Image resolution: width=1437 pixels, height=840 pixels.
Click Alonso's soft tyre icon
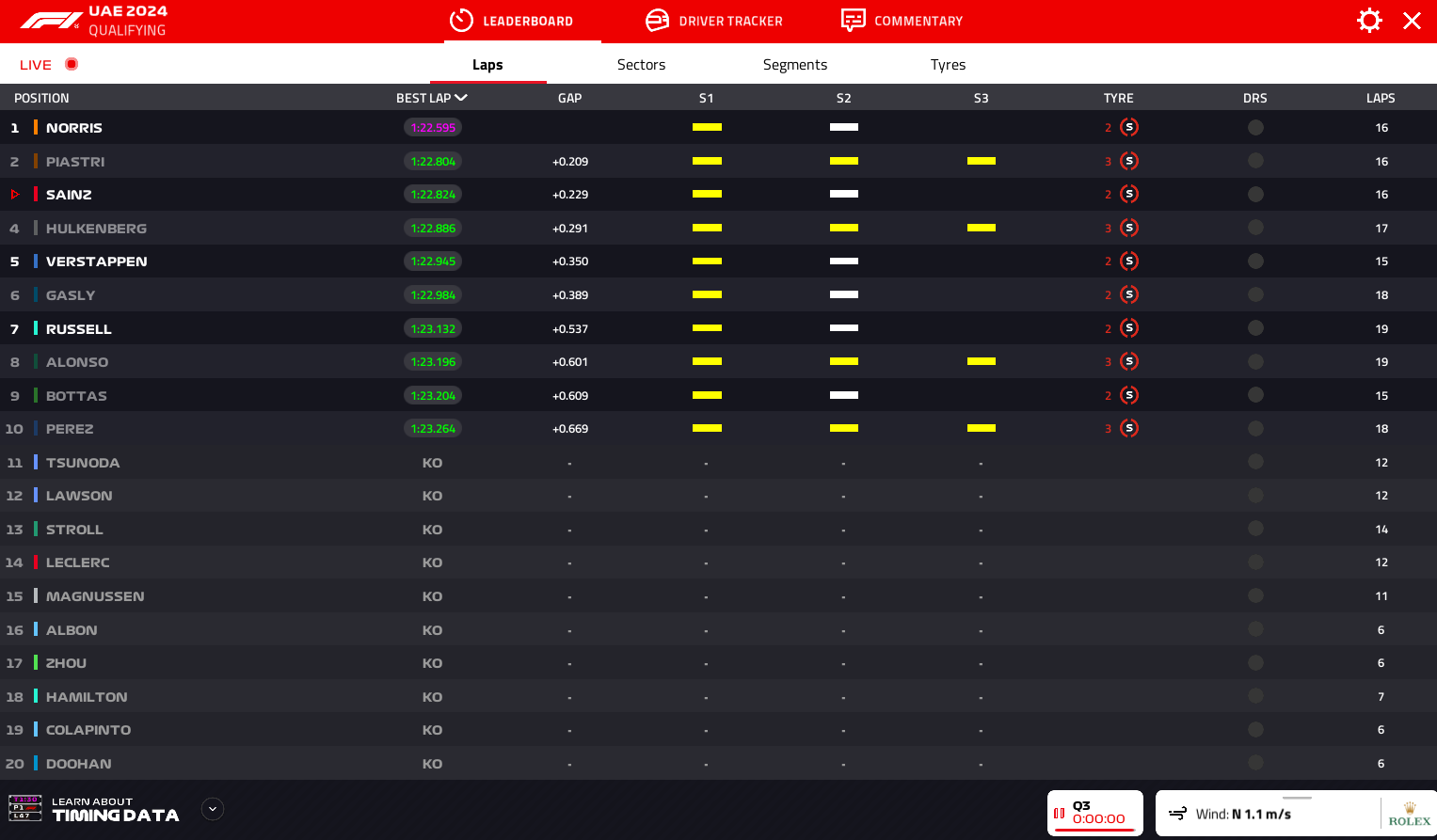click(1129, 361)
